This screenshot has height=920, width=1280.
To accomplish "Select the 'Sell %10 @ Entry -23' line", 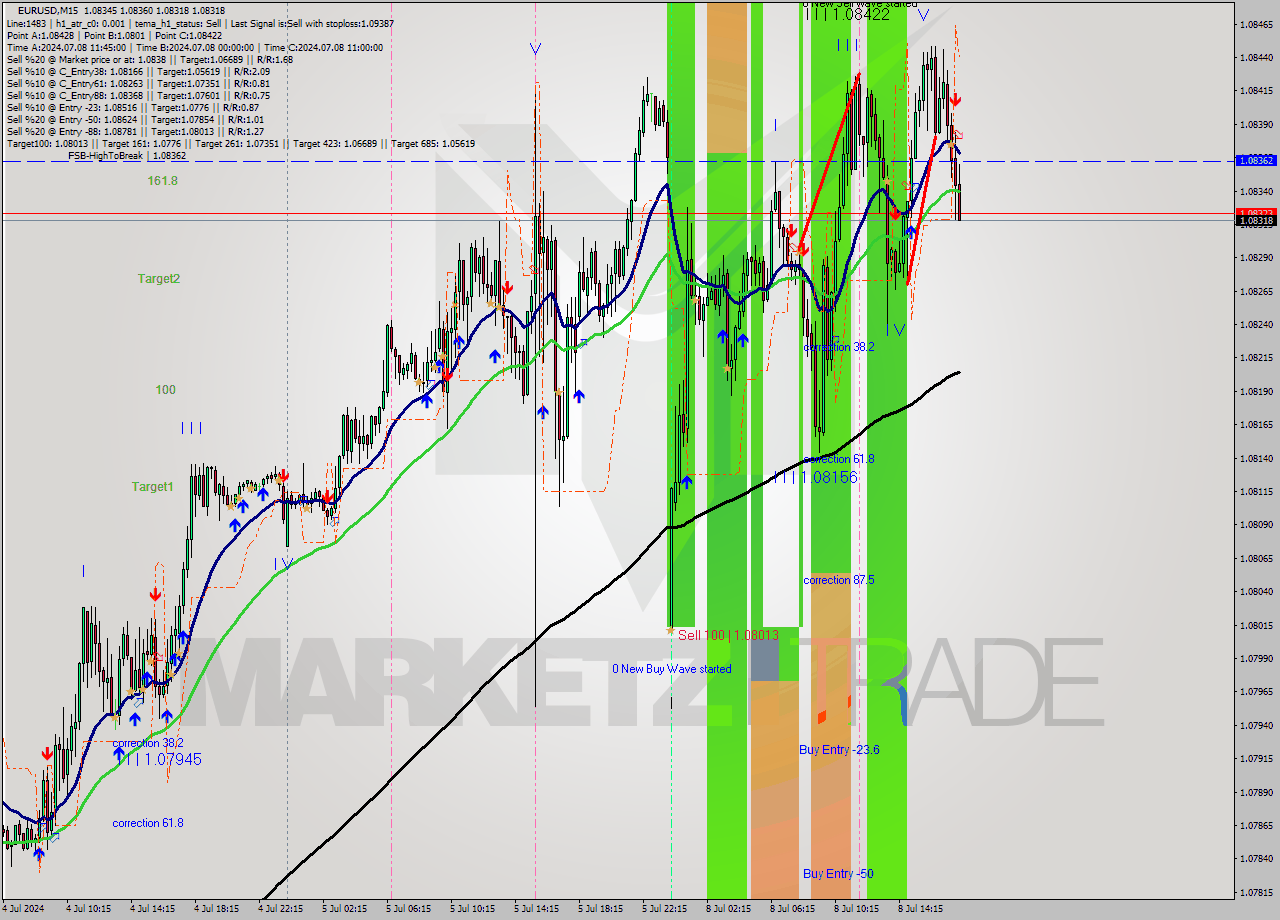I will click(x=133, y=107).
